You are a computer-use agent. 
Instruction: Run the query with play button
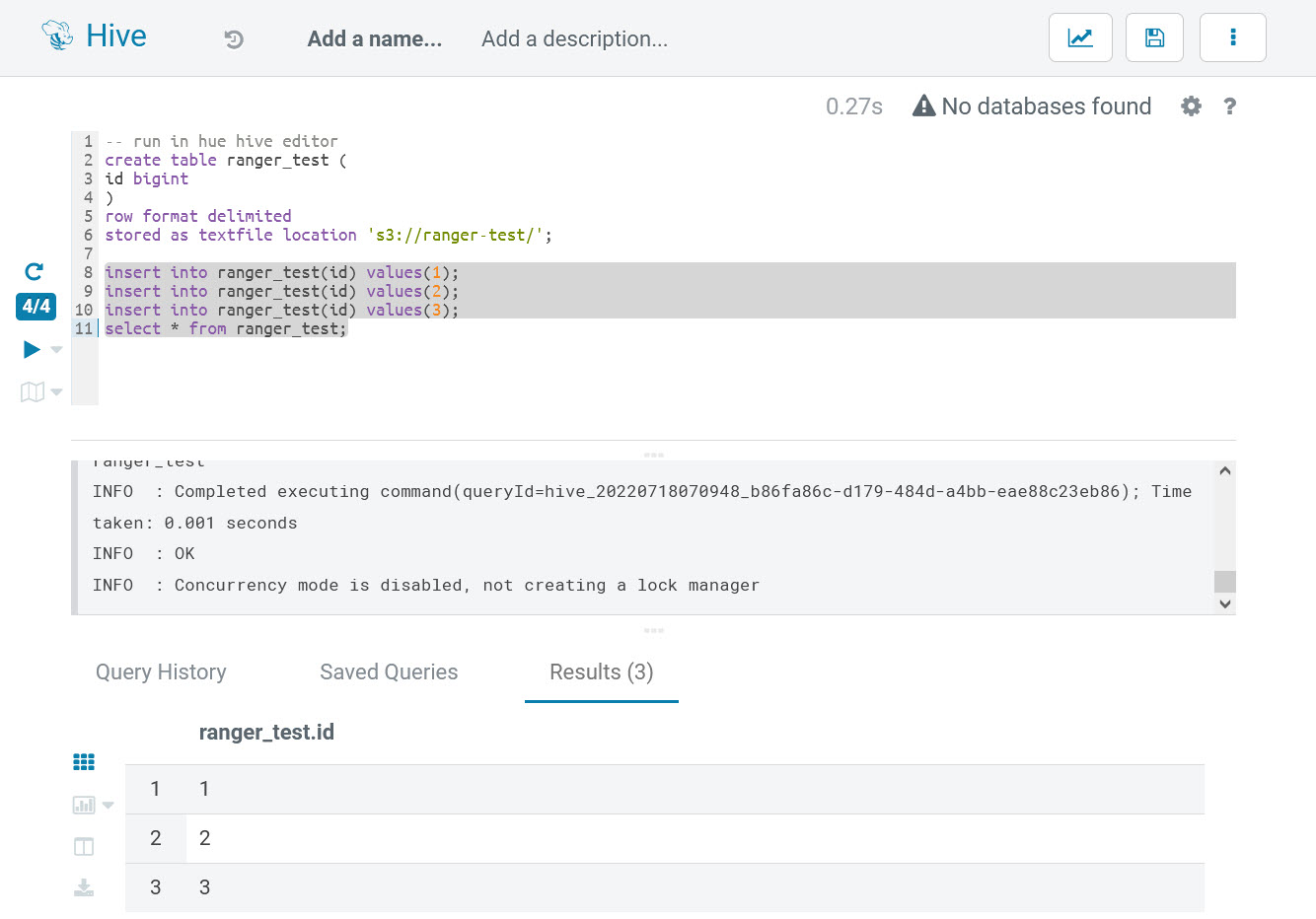(32, 349)
